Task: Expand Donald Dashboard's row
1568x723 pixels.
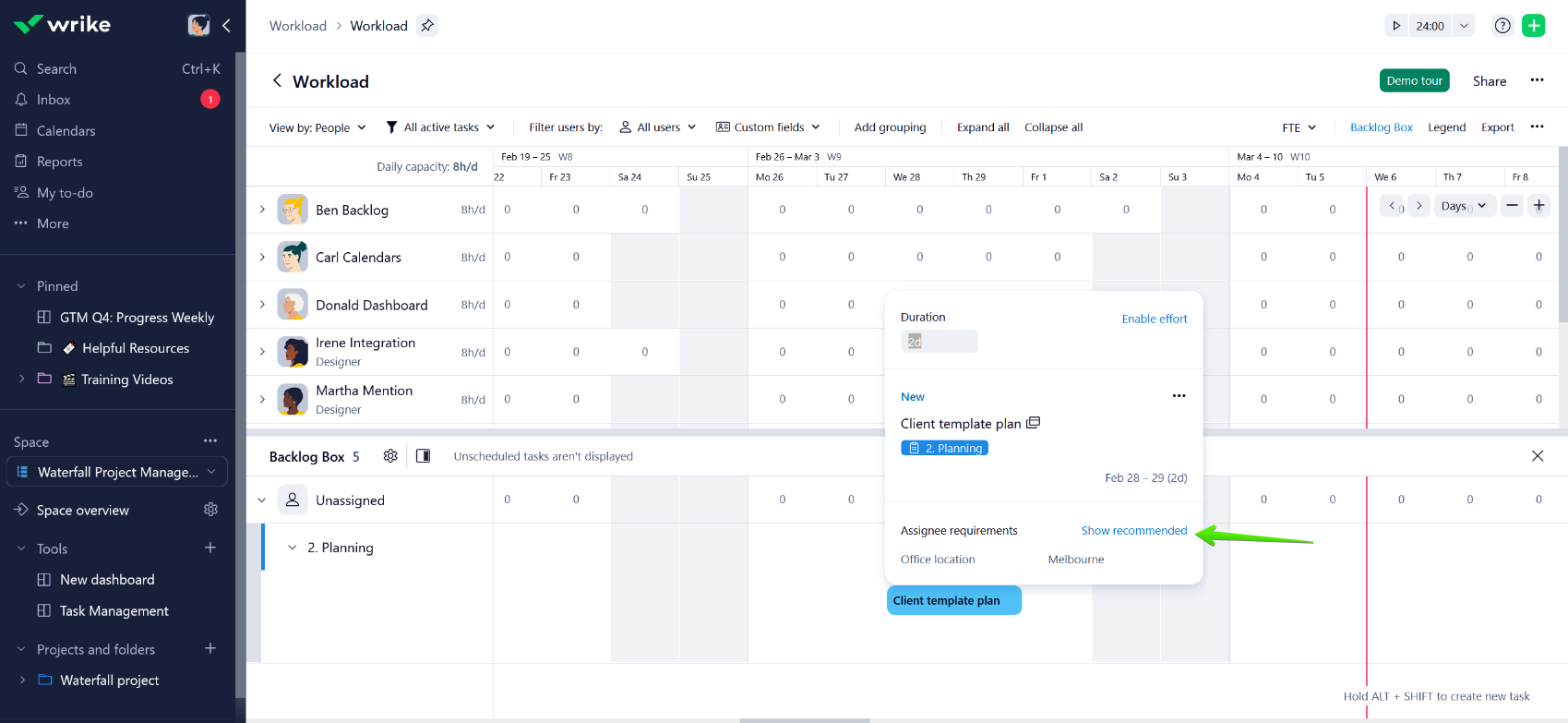Action: pos(262,305)
